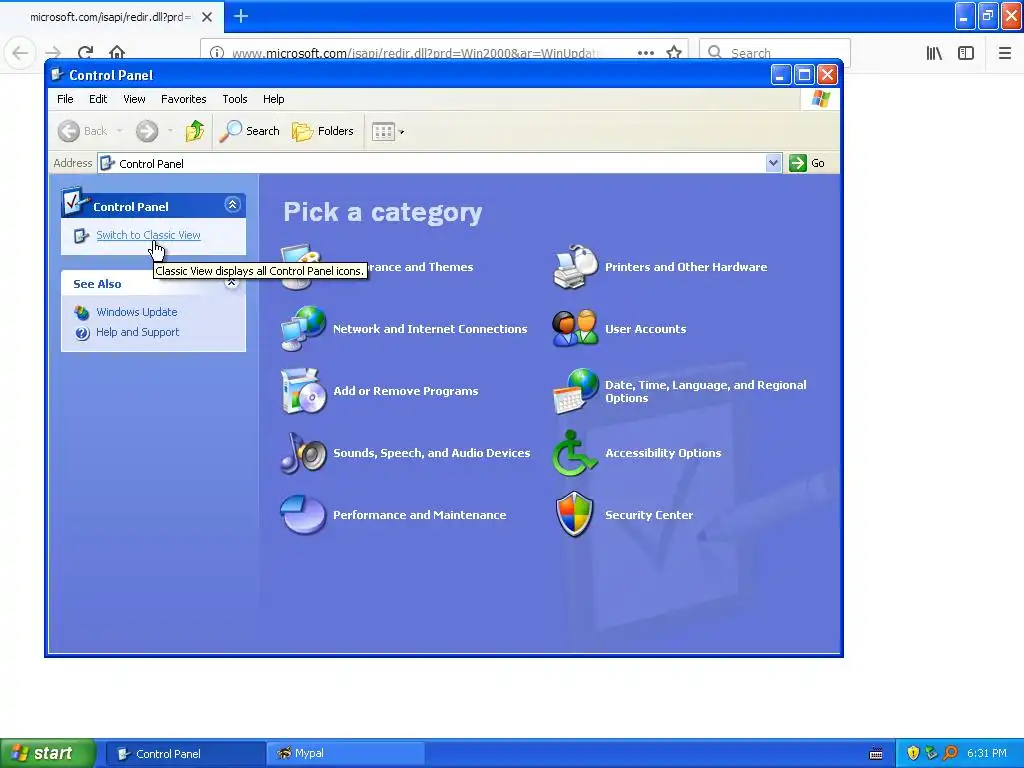Screen dimensions: 1024x768
Task: Open Sounds, Speech, and Audio Devices icon
Action: tap(303, 453)
